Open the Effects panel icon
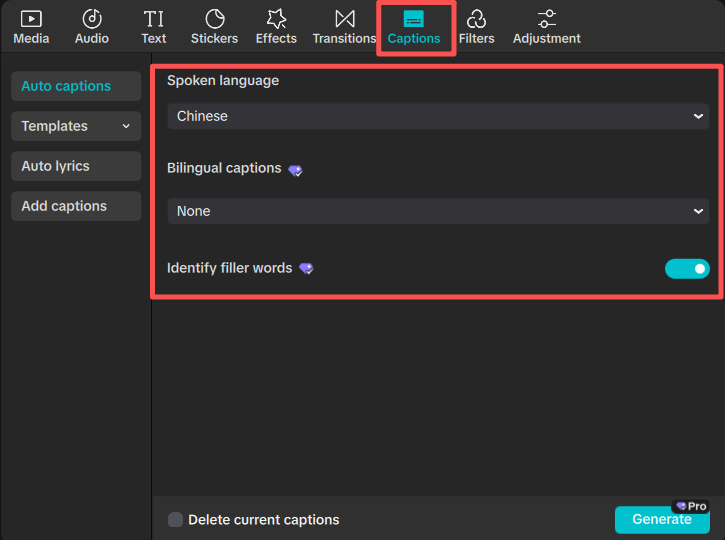 click(276, 19)
